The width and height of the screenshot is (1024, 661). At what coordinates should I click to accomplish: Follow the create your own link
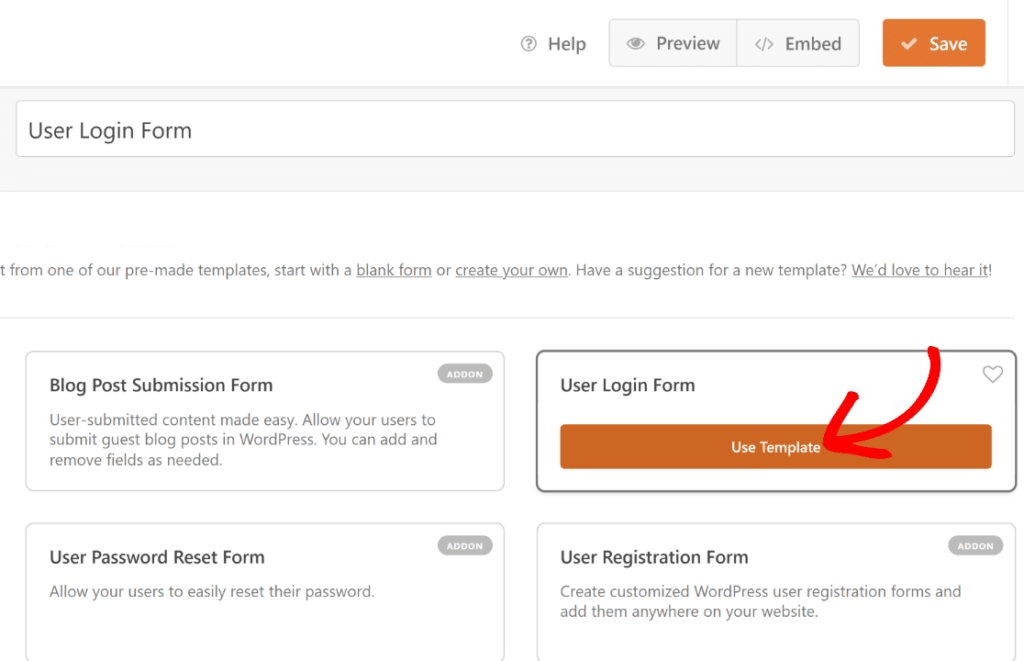511,270
